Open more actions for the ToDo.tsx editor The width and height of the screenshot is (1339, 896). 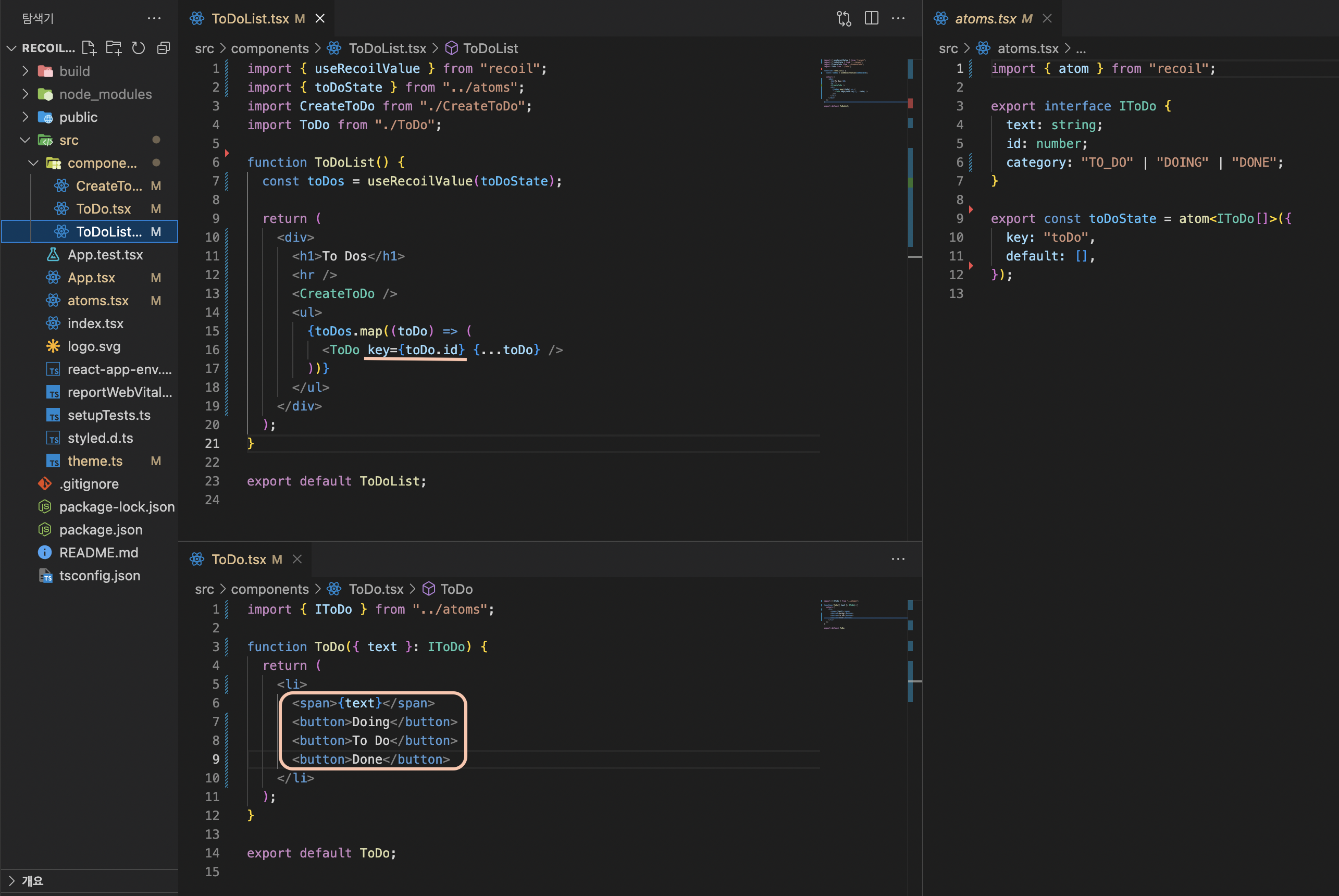[x=898, y=559]
